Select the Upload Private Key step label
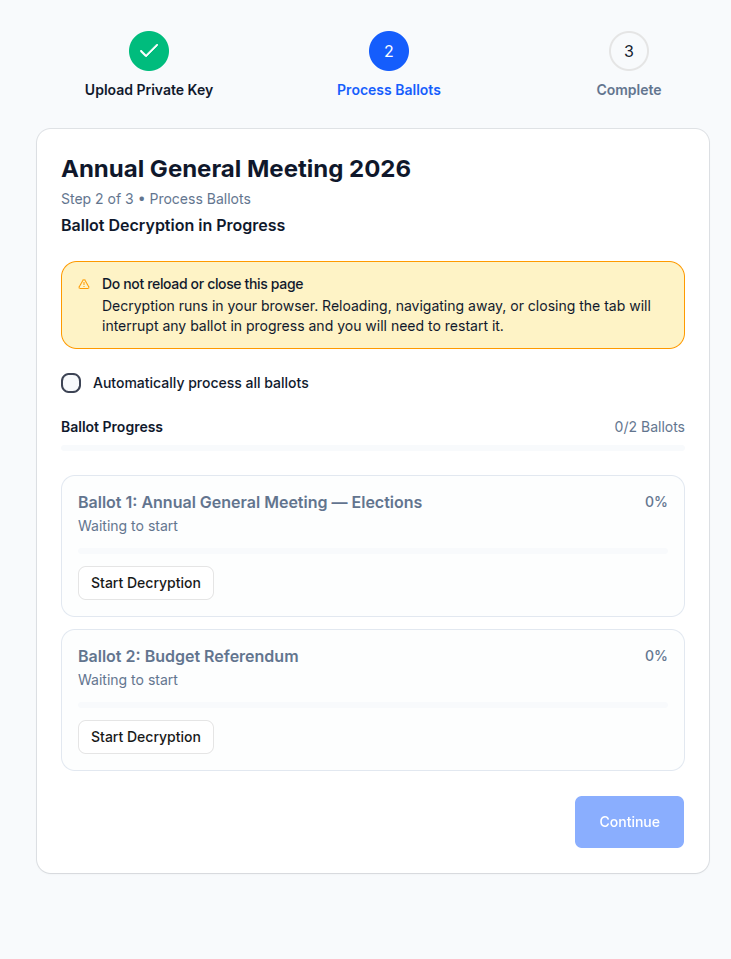The width and height of the screenshot is (731, 959). pos(149,90)
